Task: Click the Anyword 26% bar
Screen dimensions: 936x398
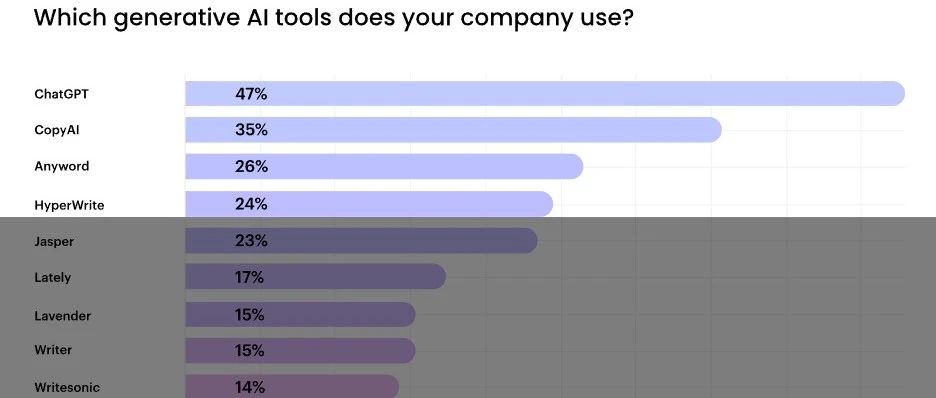Action: point(384,166)
